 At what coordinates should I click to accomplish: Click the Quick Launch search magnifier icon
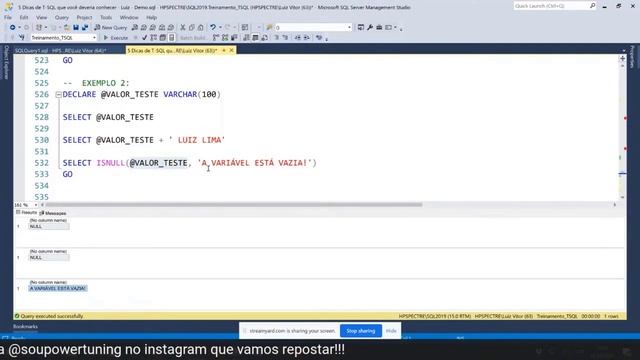[x=592, y=6]
